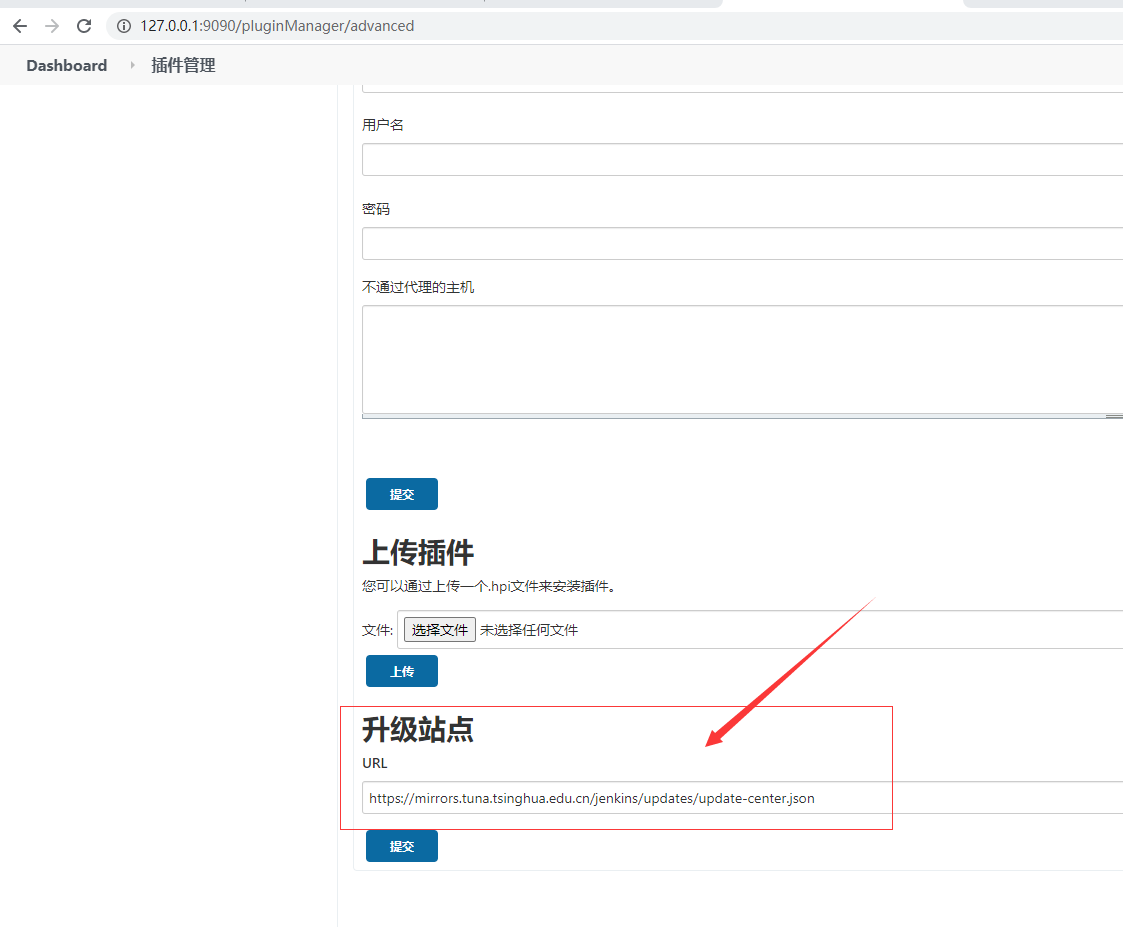The height and width of the screenshot is (927, 1123).
Task: Click the breadcrumb arrow after Dashboard
Action: [132, 65]
